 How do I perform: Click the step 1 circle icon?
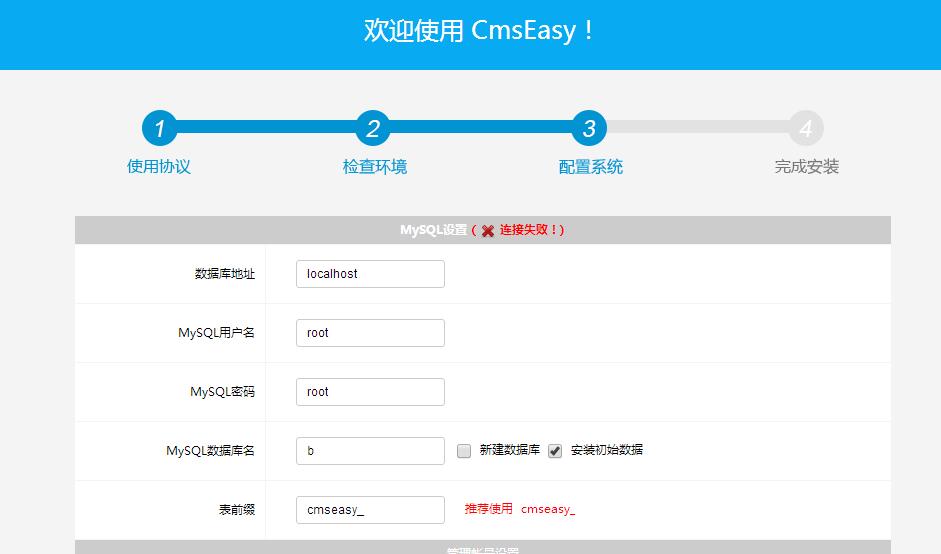pyautogui.click(x=159, y=128)
